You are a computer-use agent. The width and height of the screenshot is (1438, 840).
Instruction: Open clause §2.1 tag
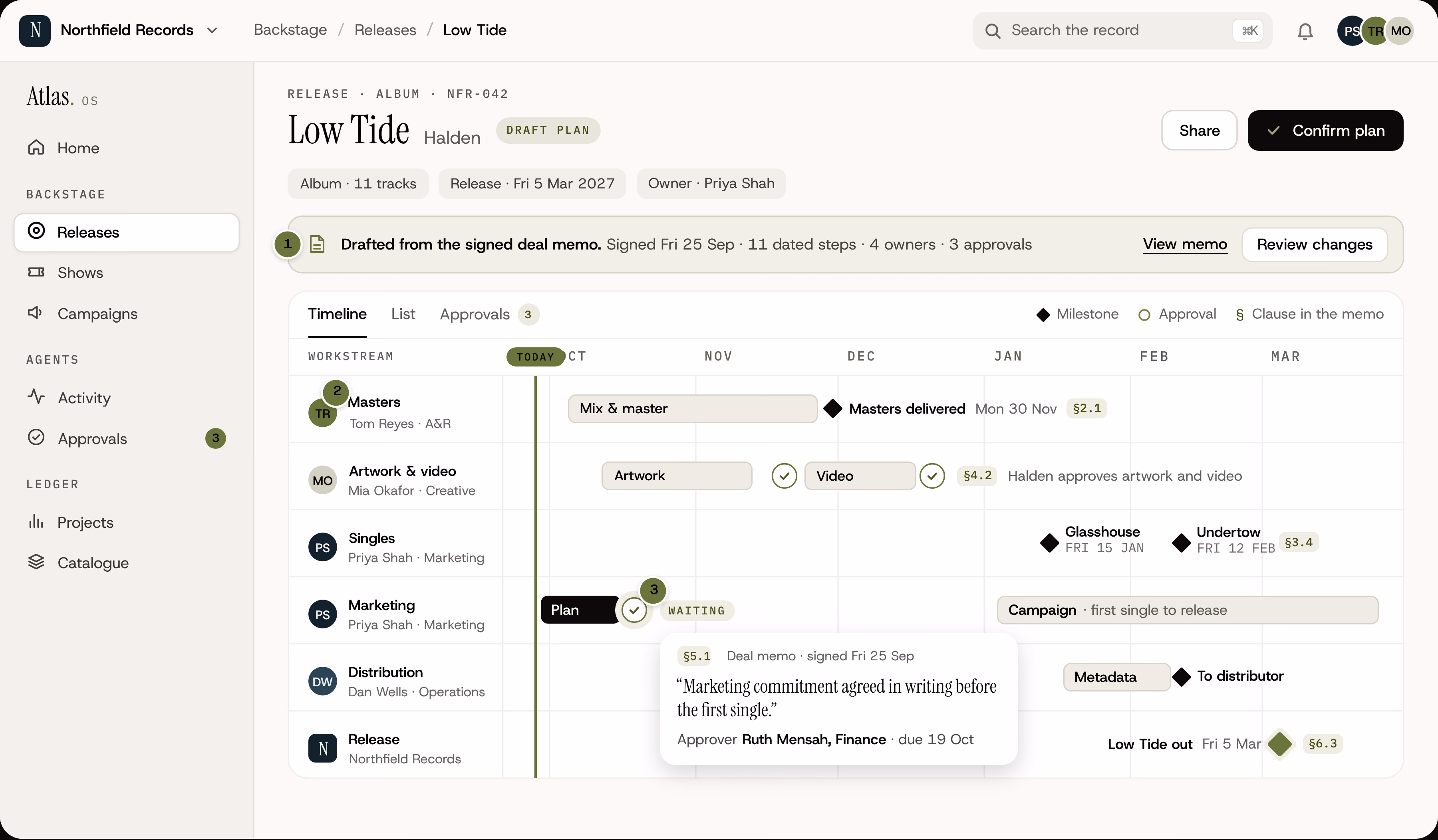1086,408
